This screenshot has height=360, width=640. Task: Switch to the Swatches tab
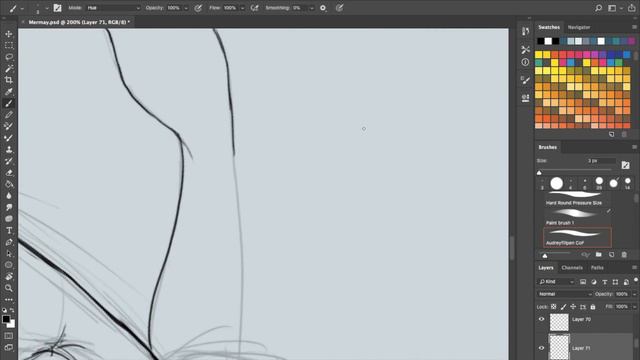tap(549, 27)
